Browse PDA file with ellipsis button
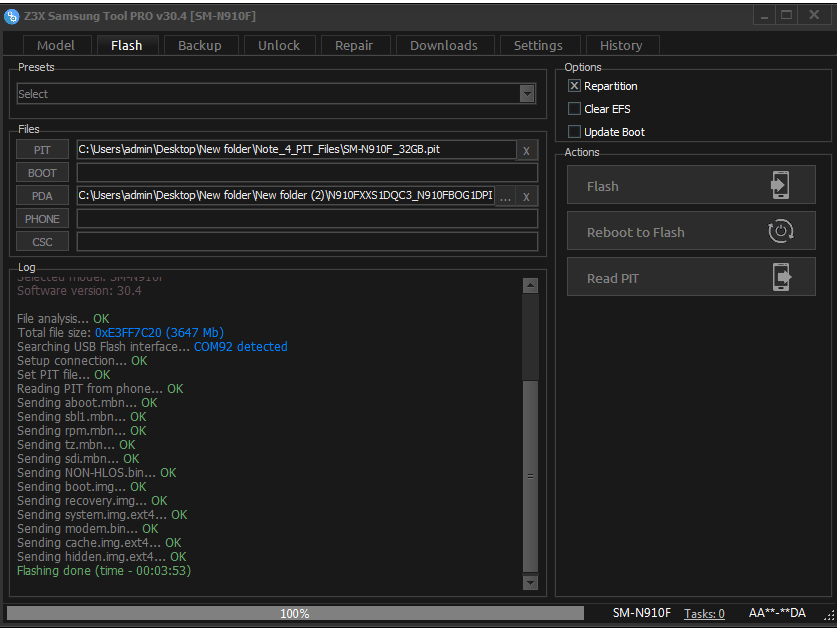The width and height of the screenshot is (837, 630). 505,196
